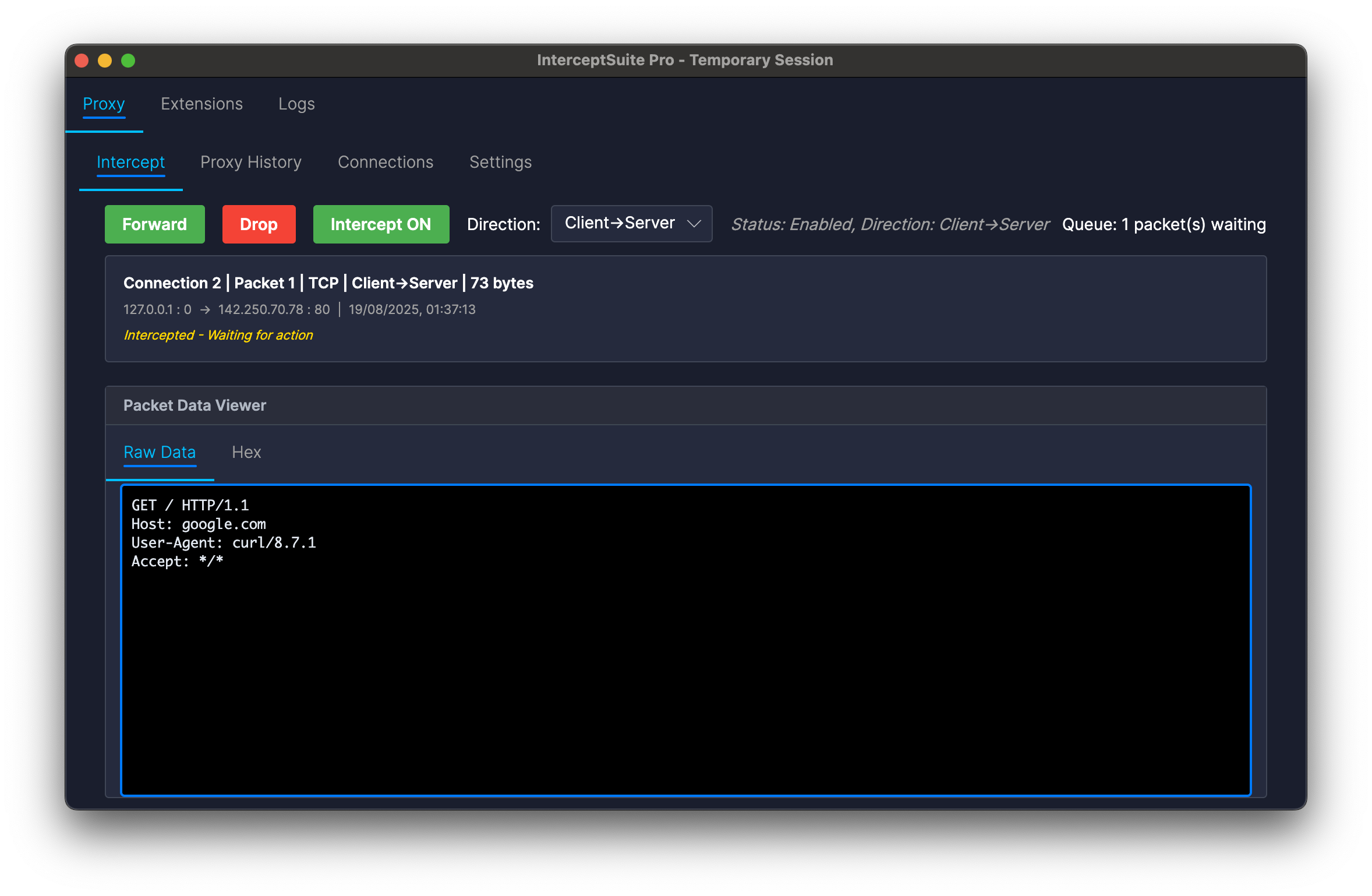Click the green maximize traffic light
This screenshot has height=896, width=1372.
tap(128, 60)
